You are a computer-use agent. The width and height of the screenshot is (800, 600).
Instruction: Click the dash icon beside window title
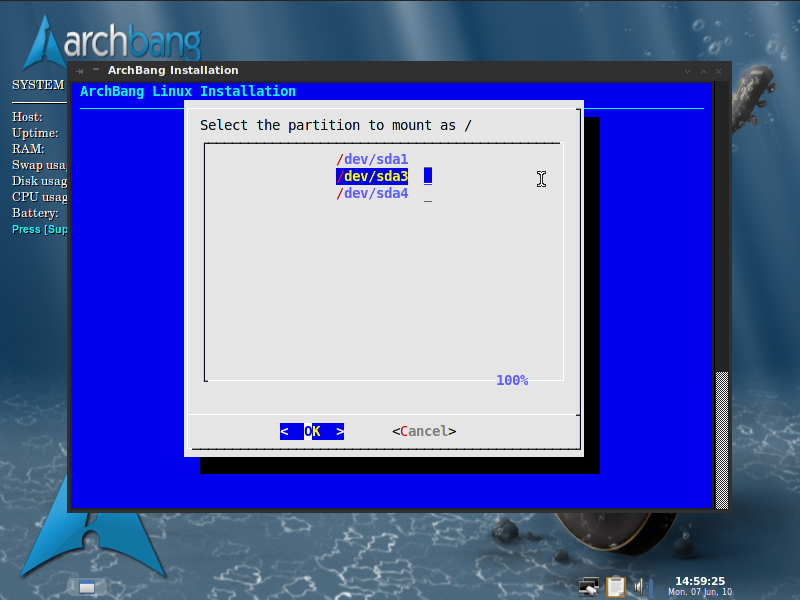95,69
